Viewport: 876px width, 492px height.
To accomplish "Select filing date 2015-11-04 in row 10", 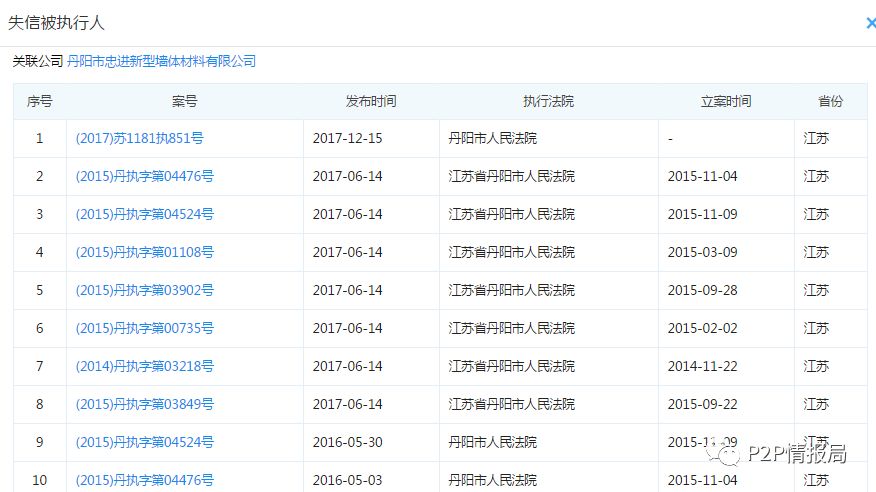I will [702, 480].
